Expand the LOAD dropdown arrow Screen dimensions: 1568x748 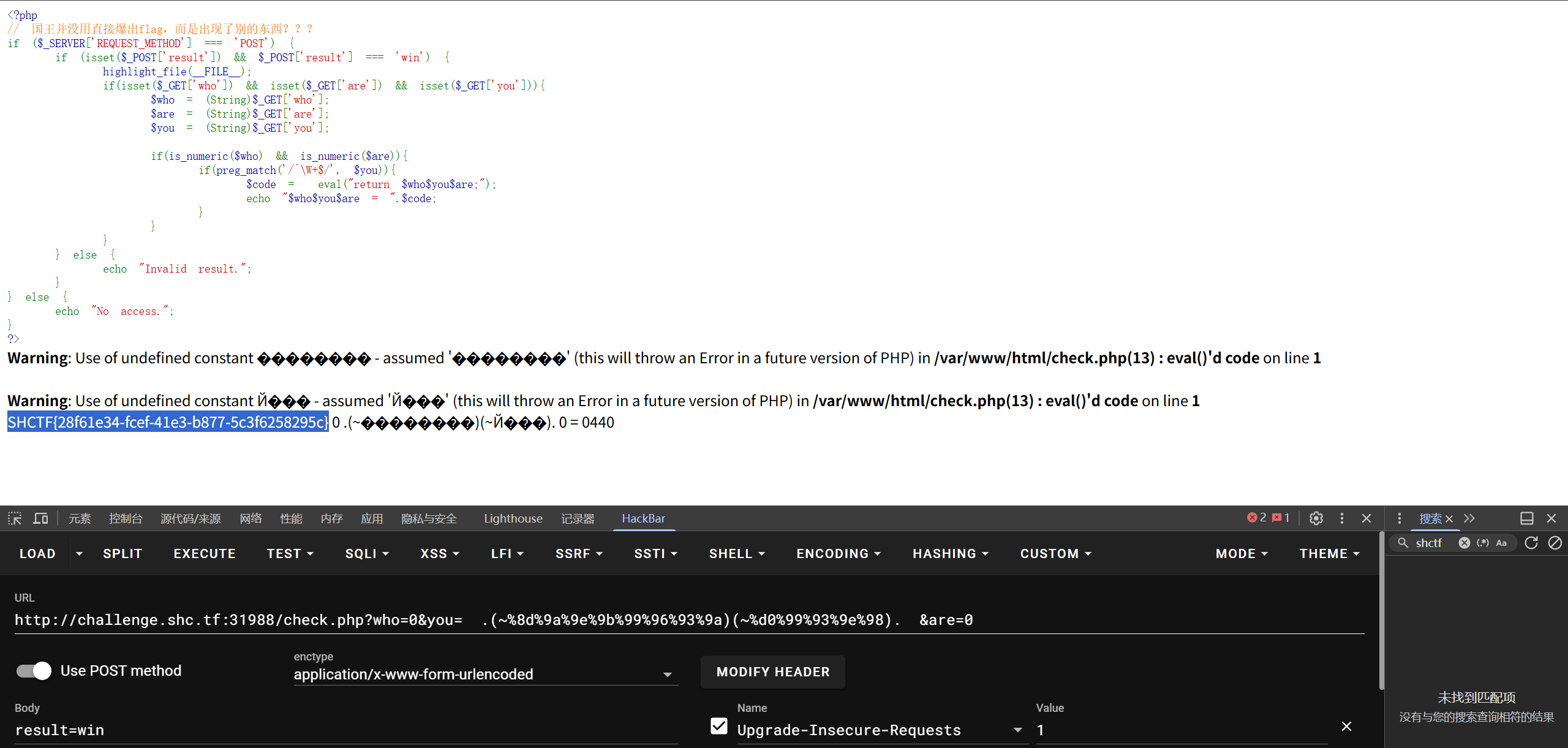pyautogui.click(x=79, y=554)
